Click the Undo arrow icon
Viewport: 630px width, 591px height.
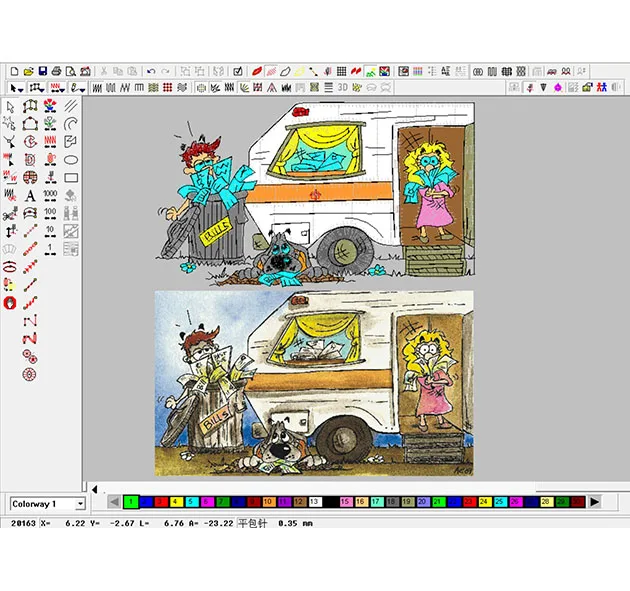point(150,71)
